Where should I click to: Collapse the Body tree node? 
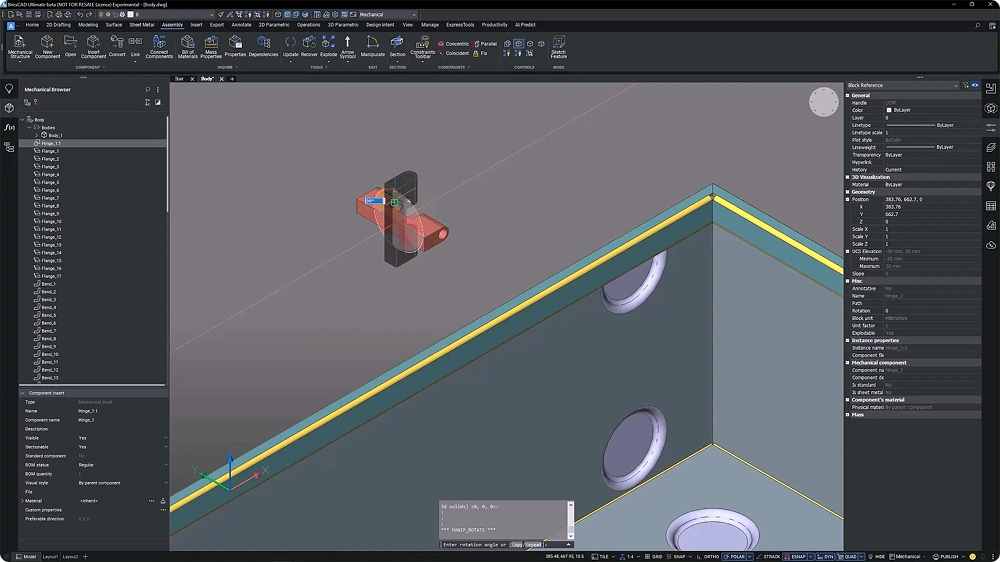point(22,119)
